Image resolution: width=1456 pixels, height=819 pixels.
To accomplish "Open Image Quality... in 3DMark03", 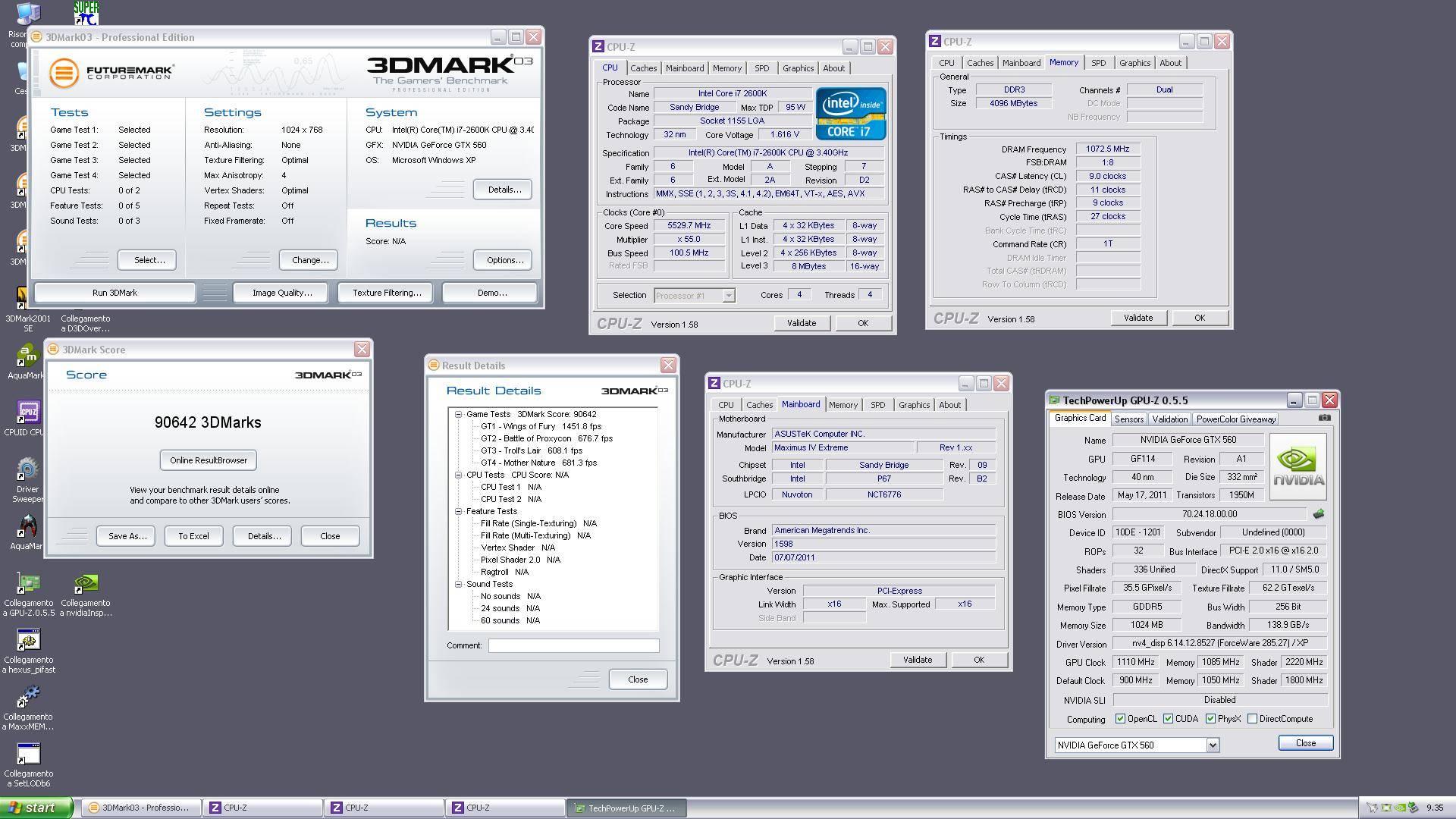I will click(x=282, y=293).
